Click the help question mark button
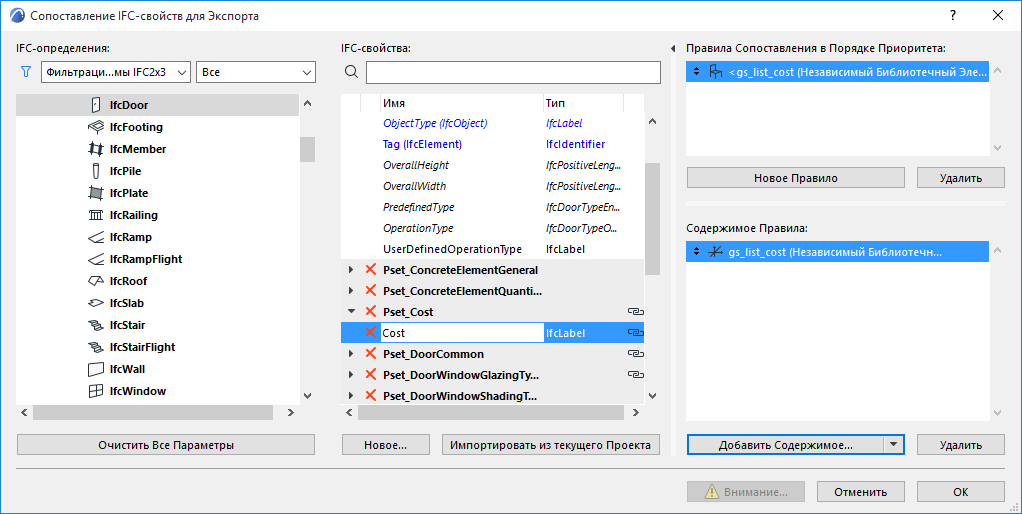Viewport: 1022px width, 514px height. 953,15
